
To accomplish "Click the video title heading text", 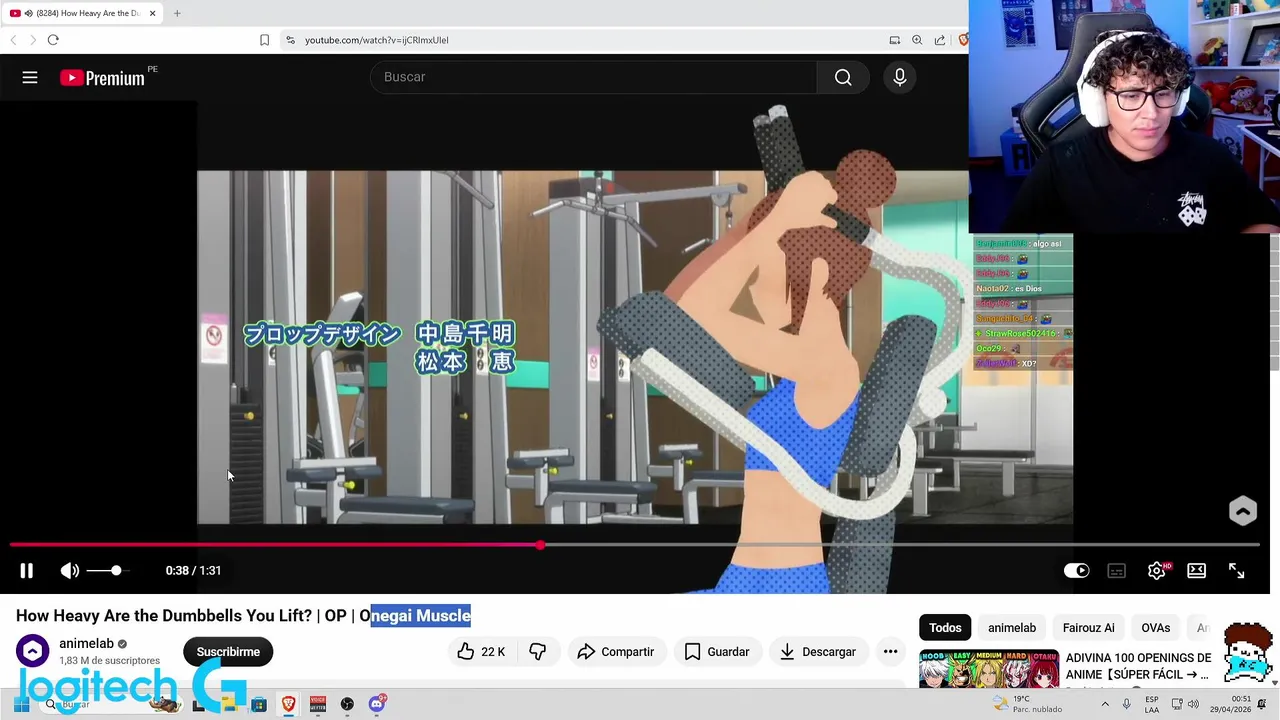I will (243, 616).
